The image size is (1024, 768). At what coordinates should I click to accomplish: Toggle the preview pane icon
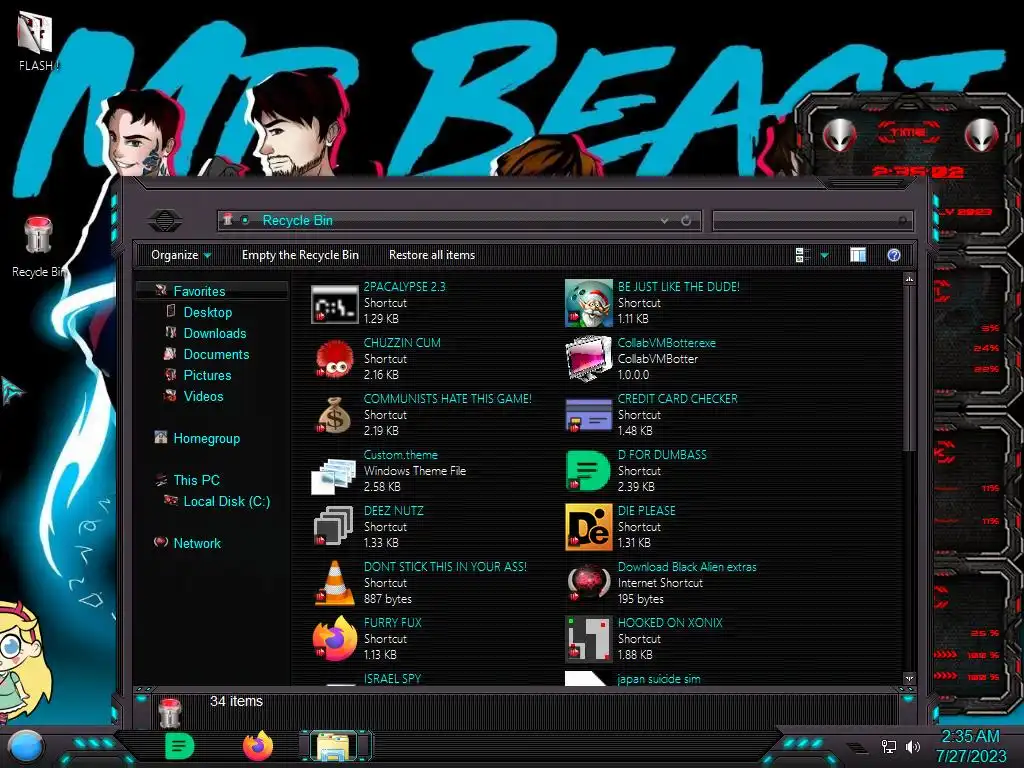pyautogui.click(x=858, y=255)
